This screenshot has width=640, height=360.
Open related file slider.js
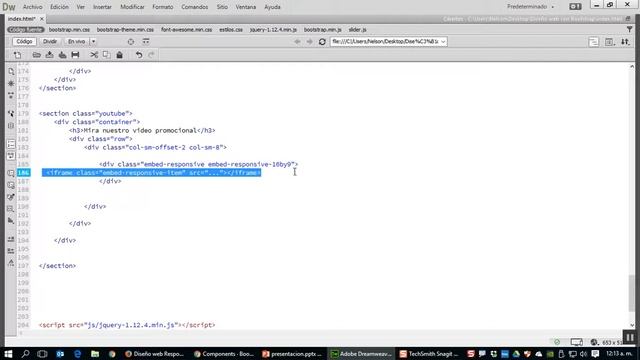[357, 30]
